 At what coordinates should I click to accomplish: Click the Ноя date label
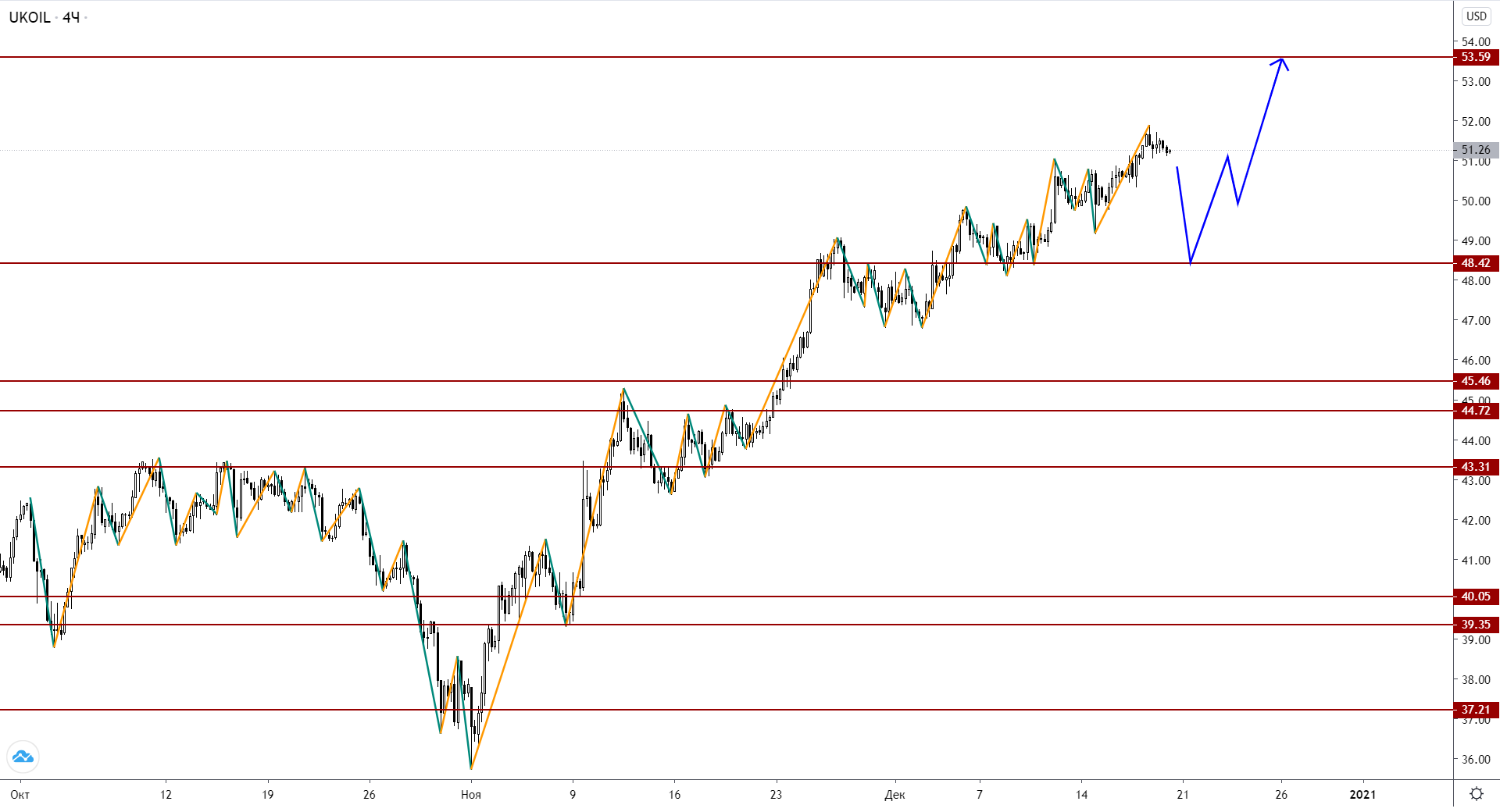[x=471, y=794]
